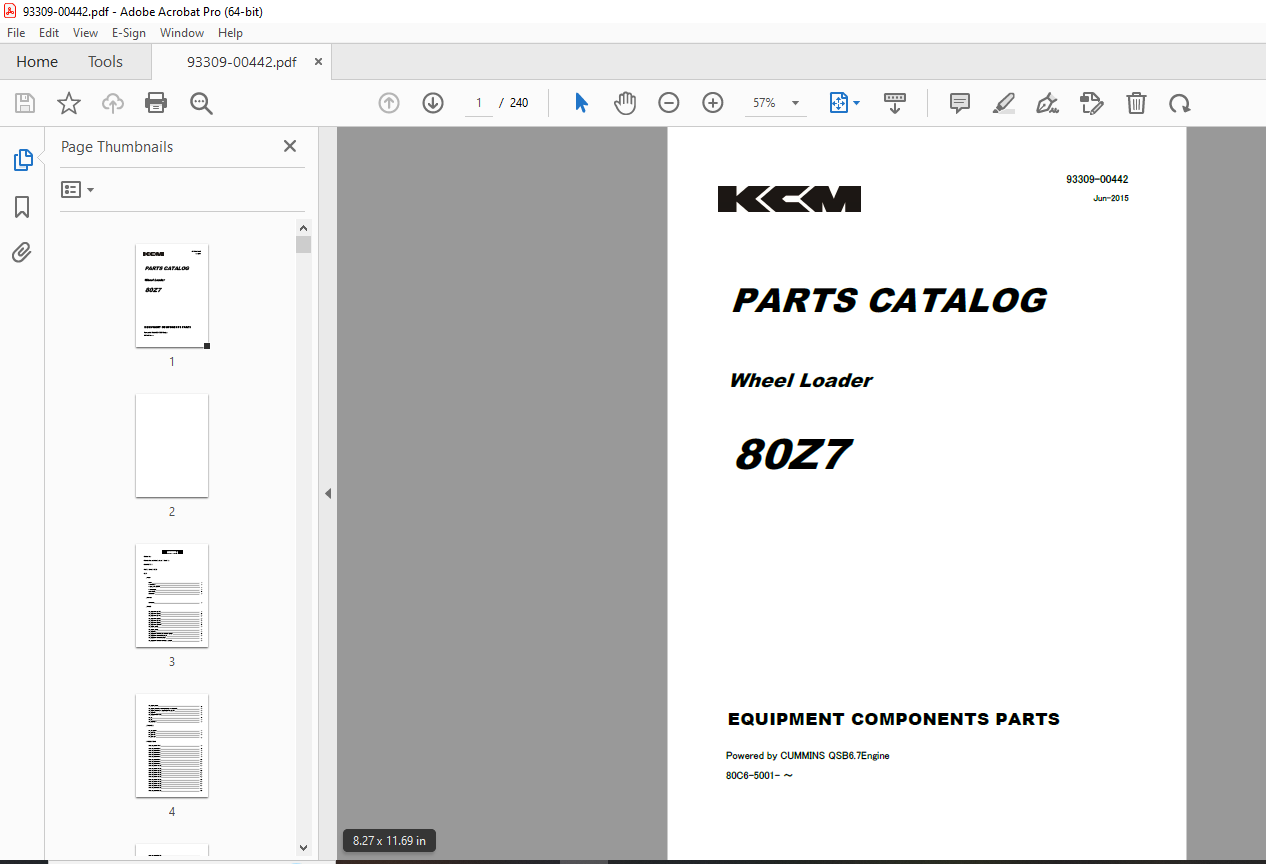
Task: Open the E-Sign menu
Action: (x=129, y=32)
